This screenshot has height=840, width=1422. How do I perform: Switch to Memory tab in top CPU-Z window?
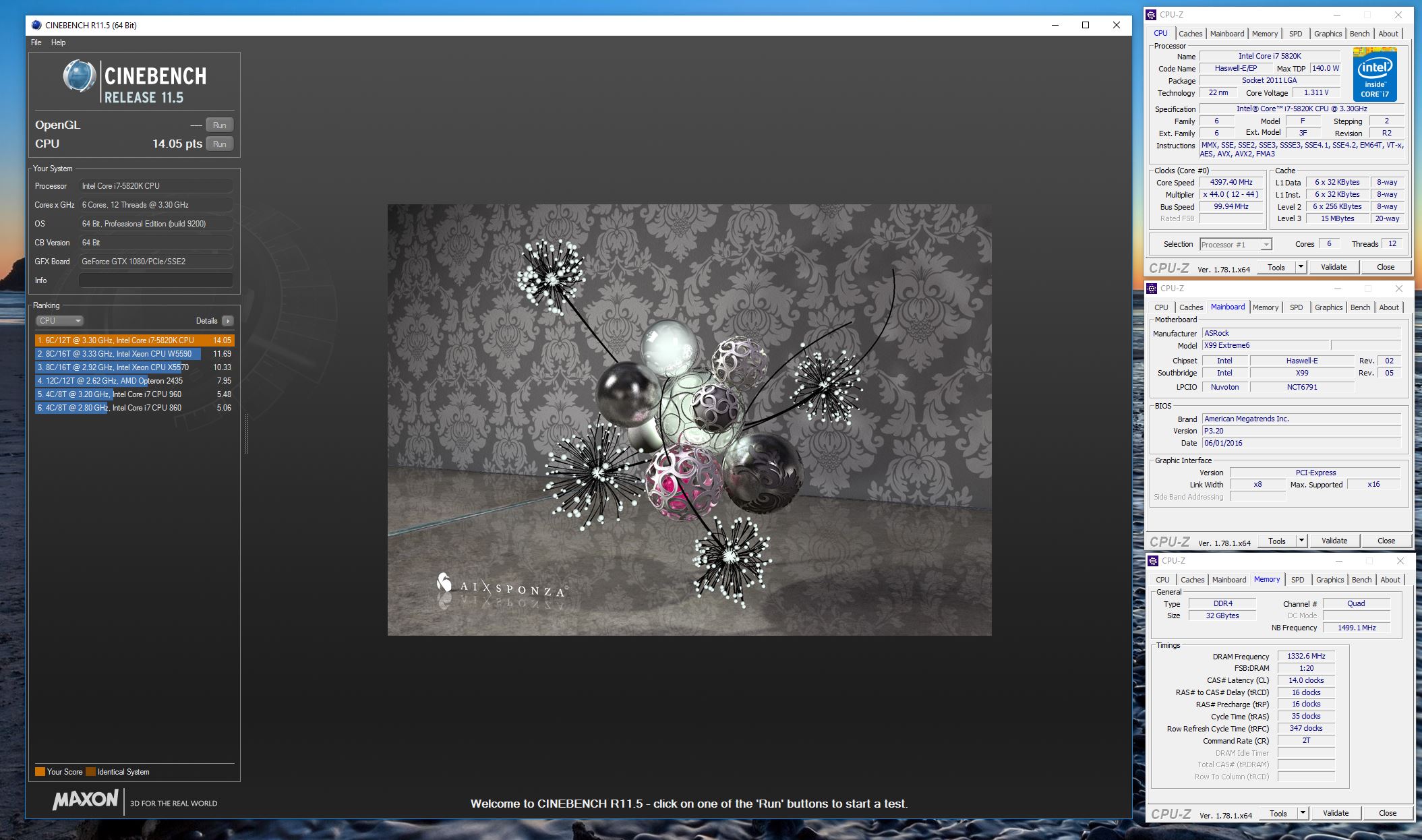click(x=1264, y=34)
